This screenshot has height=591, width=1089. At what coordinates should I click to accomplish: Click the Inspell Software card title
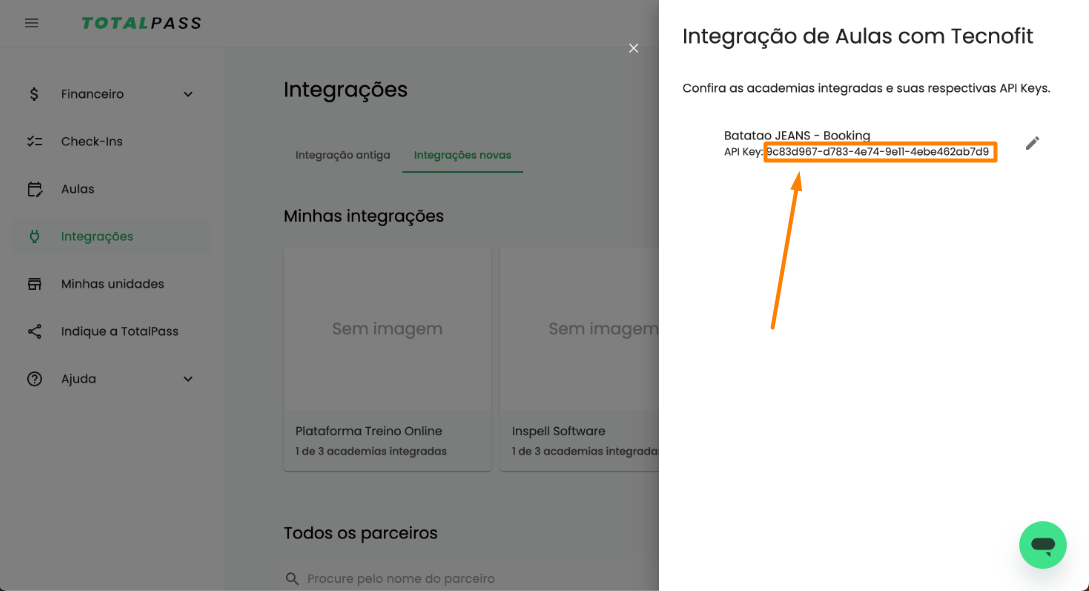pos(558,431)
